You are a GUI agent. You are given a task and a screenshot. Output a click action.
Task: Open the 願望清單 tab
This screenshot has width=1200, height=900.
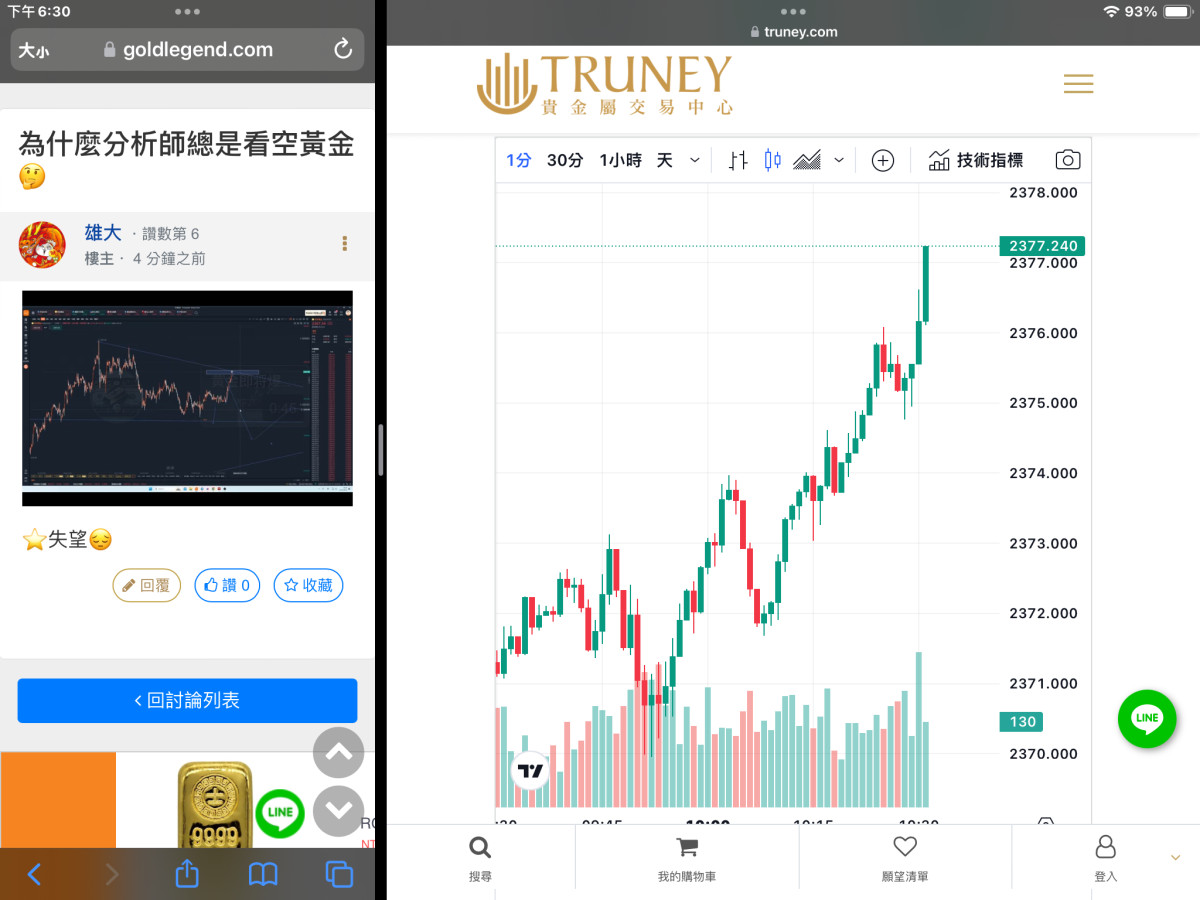click(905, 858)
